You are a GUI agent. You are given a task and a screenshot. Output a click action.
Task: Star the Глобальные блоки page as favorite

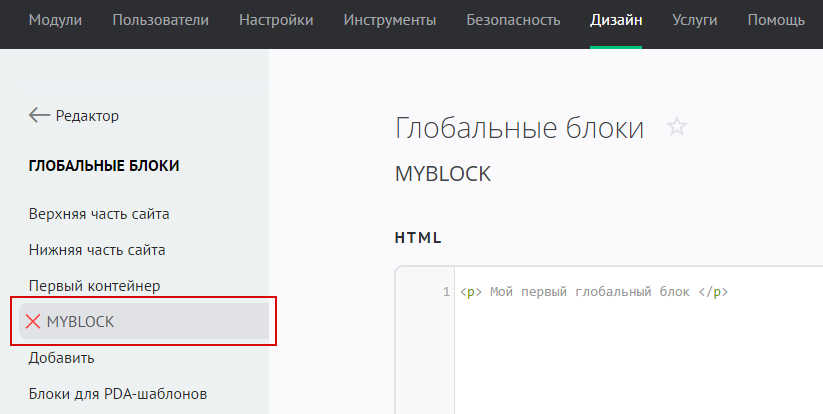click(677, 127)
